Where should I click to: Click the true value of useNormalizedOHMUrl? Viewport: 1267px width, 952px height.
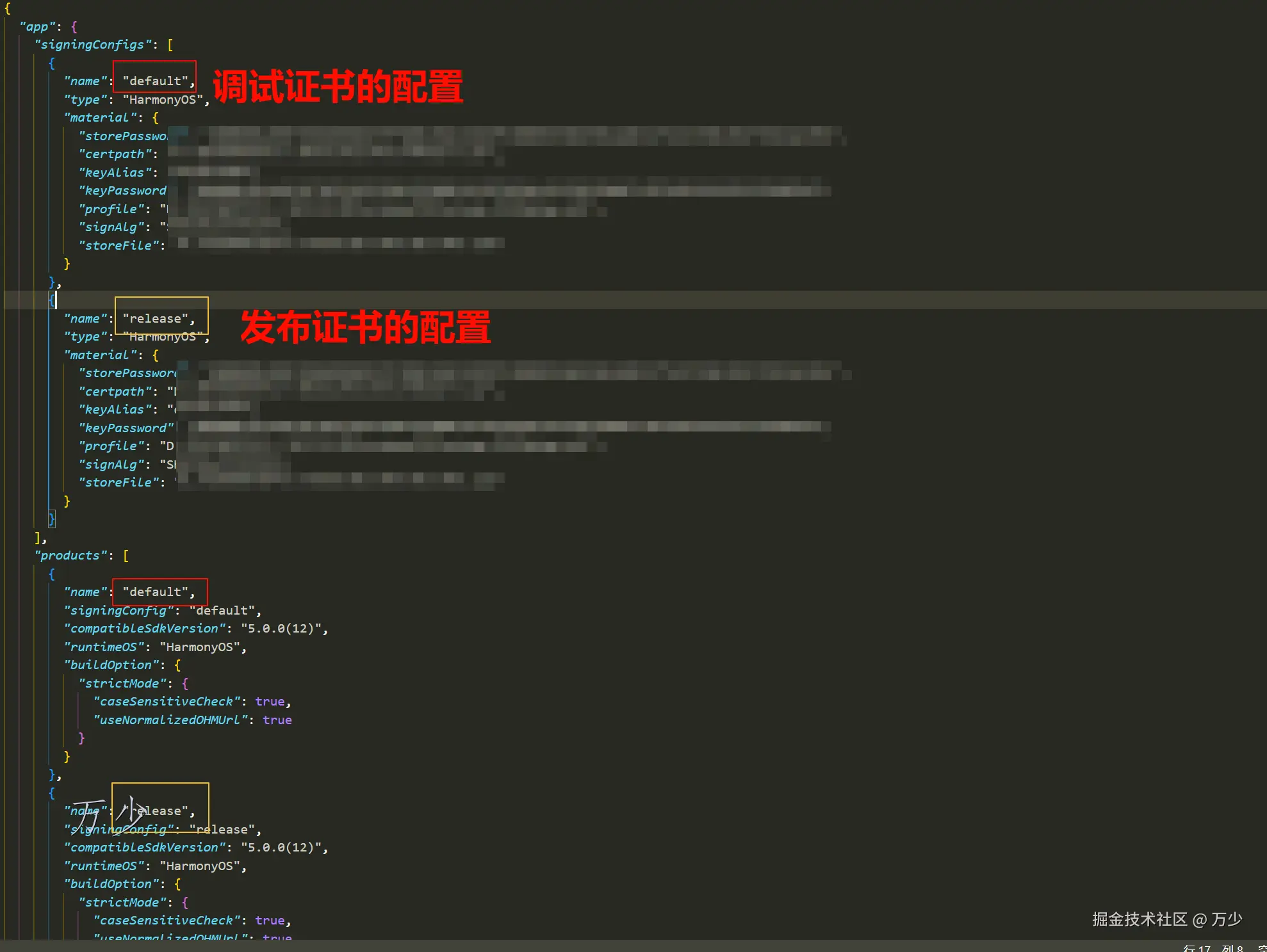coord(277,720)
